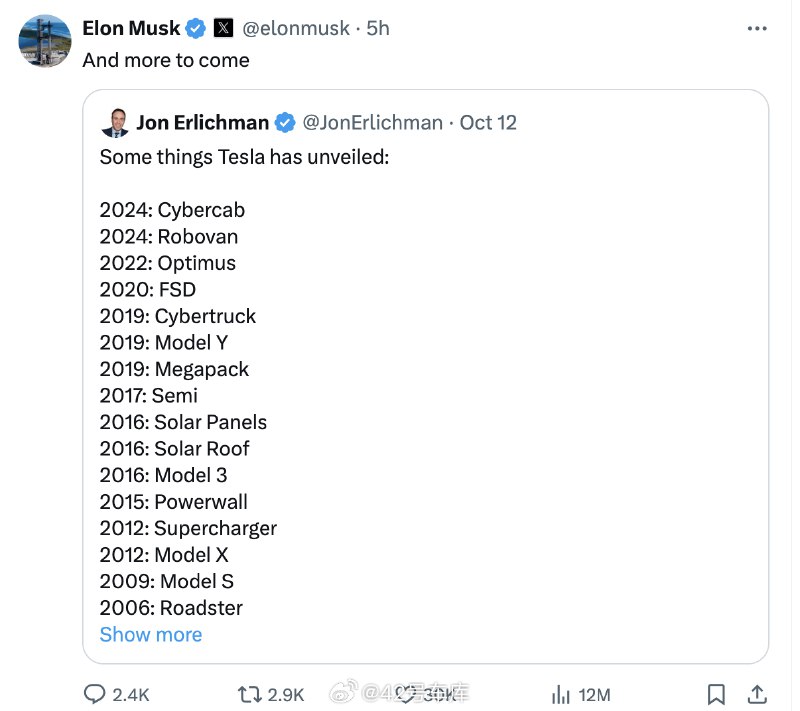
Task: Open the @JonErlichman handle link
Action: 372,123
